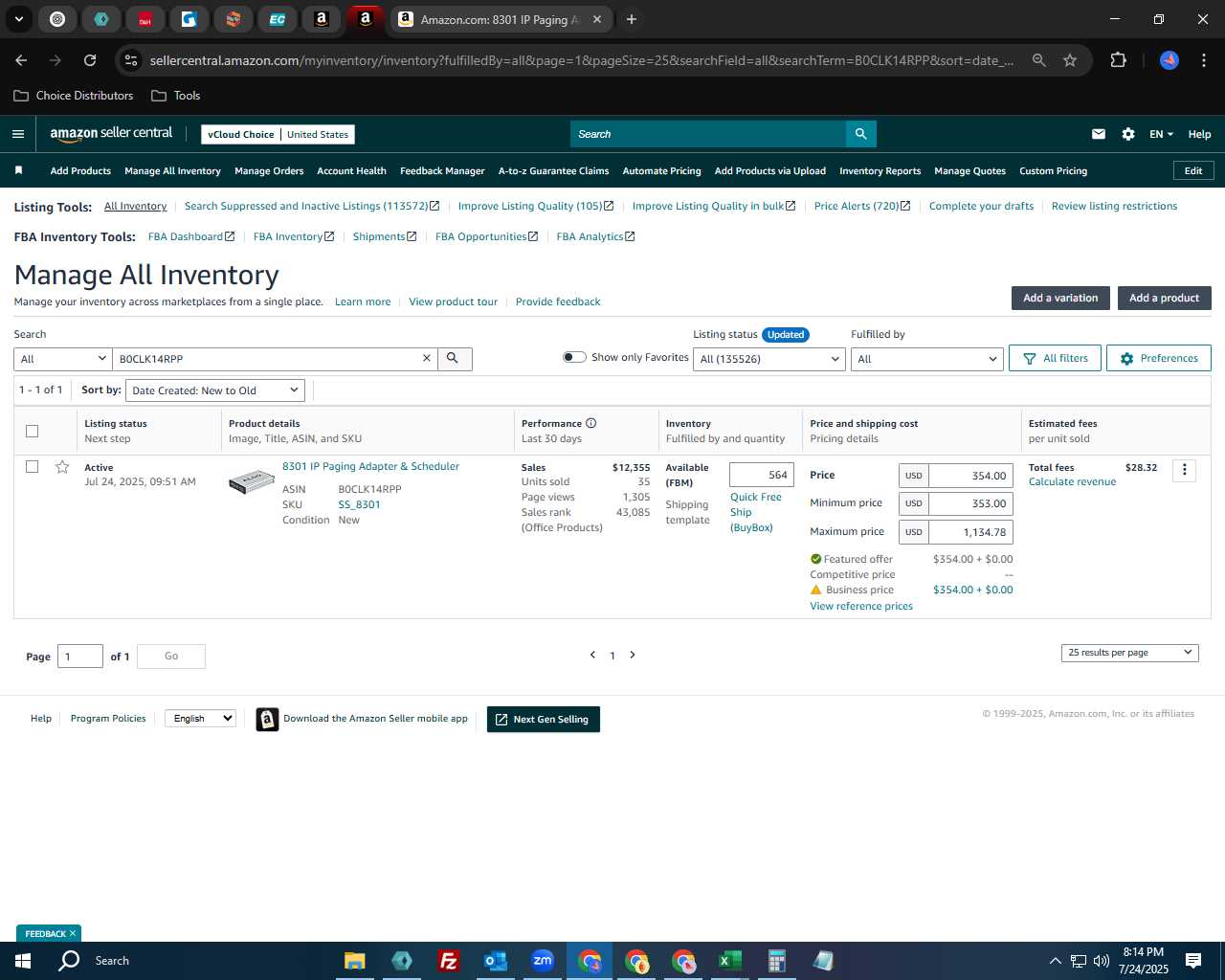Clear the B0CLK14RPP search term
This screenshot has height=980, width=1225.
(x=427, y=359)
